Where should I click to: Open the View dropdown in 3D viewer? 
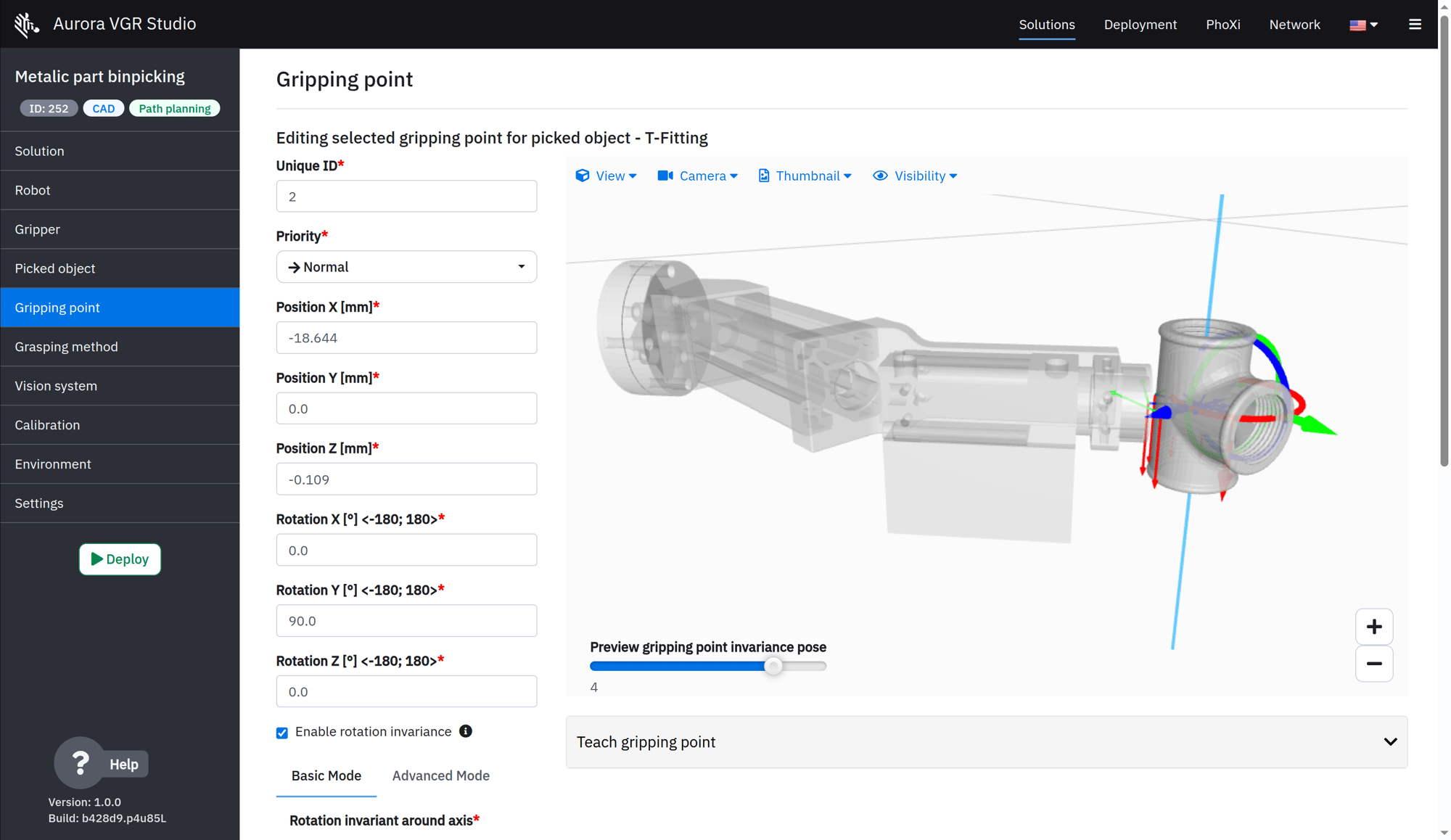point(607,176)
